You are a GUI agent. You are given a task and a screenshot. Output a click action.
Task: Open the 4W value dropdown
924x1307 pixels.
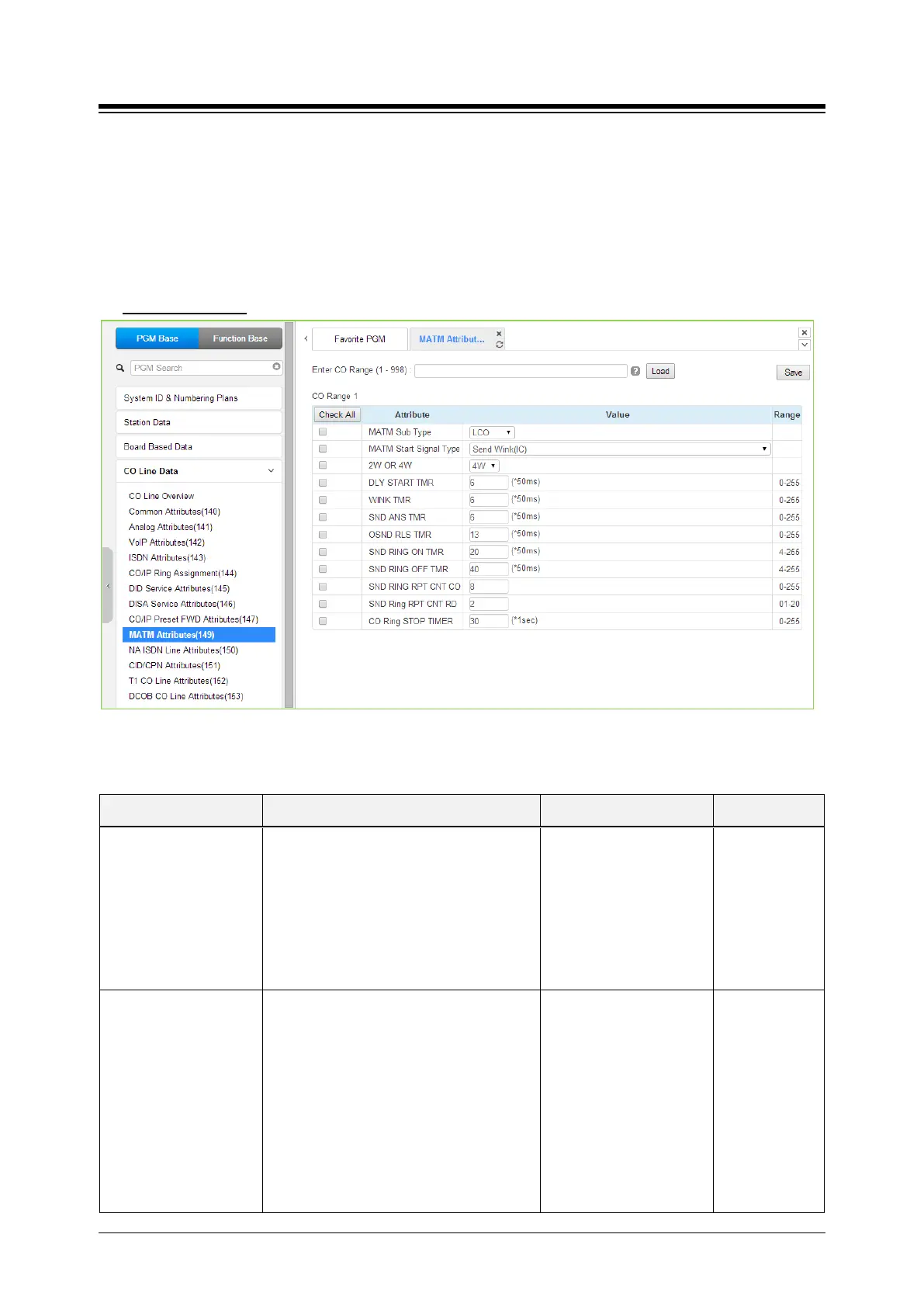click(484, 466)
